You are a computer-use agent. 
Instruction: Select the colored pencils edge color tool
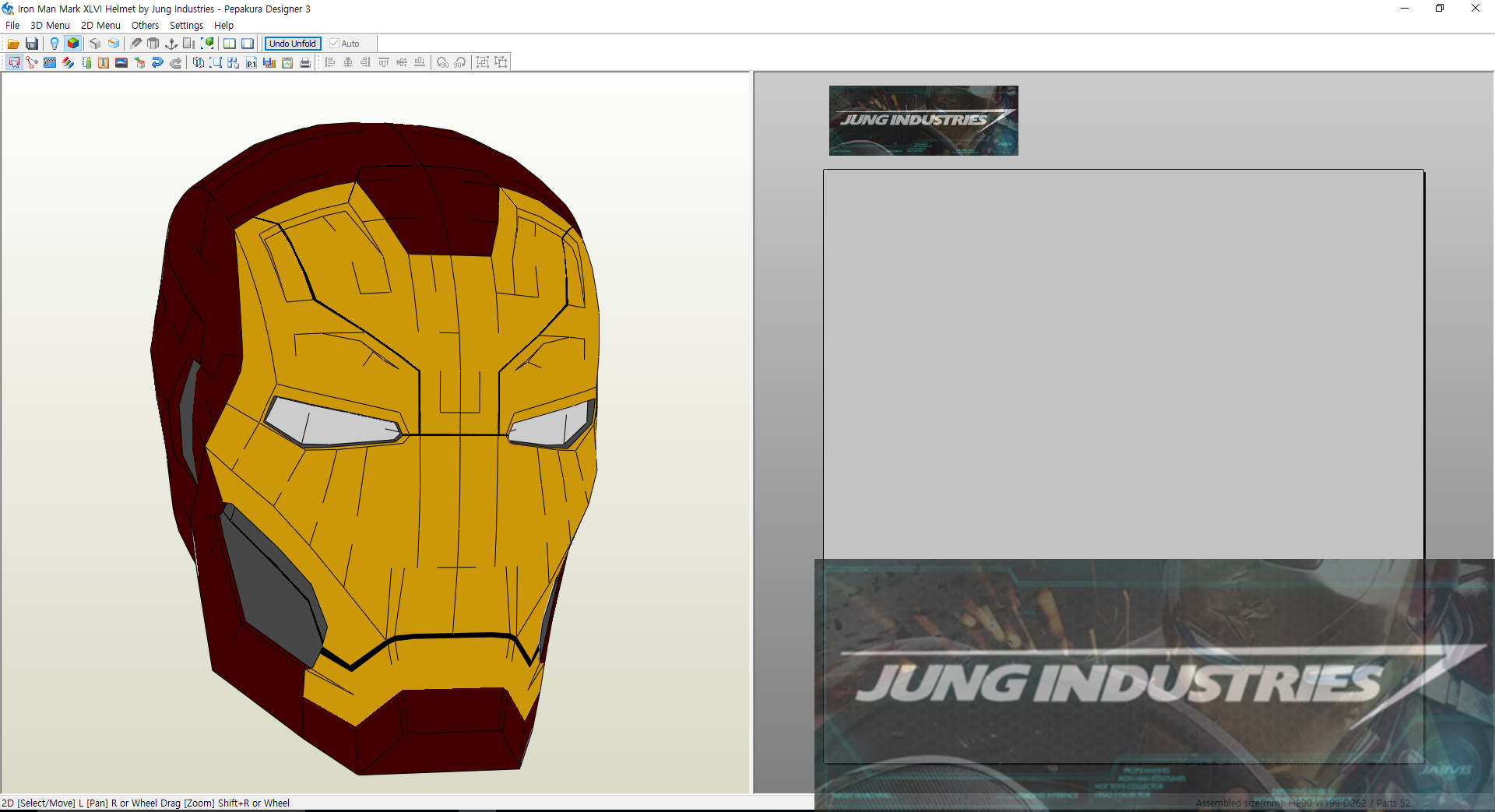pyautogui.click(x=68, y=62)
